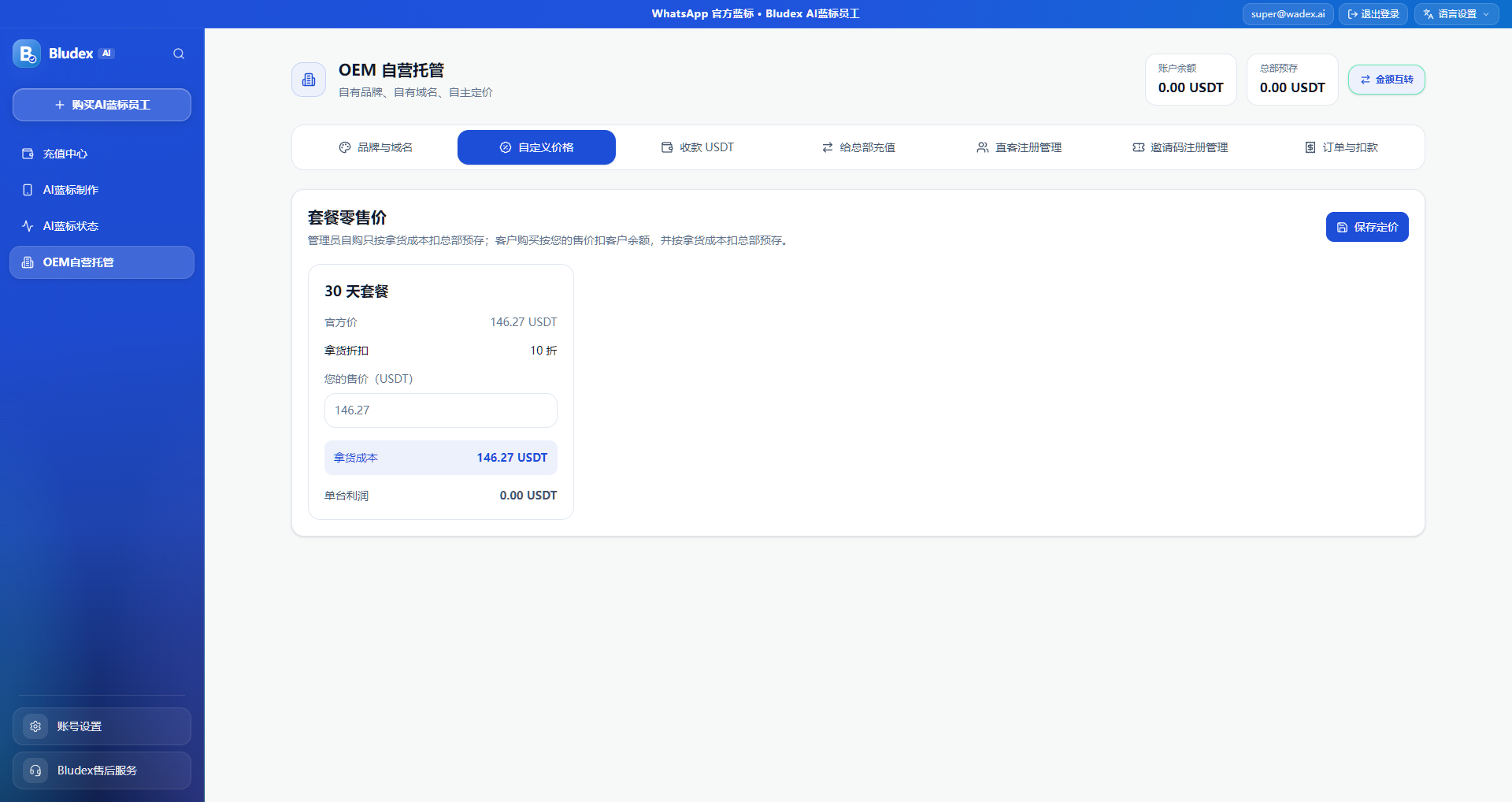The image size is (1512, 802).
Task: Click the Bludex logo icon
Action: (x=27, y=54)
